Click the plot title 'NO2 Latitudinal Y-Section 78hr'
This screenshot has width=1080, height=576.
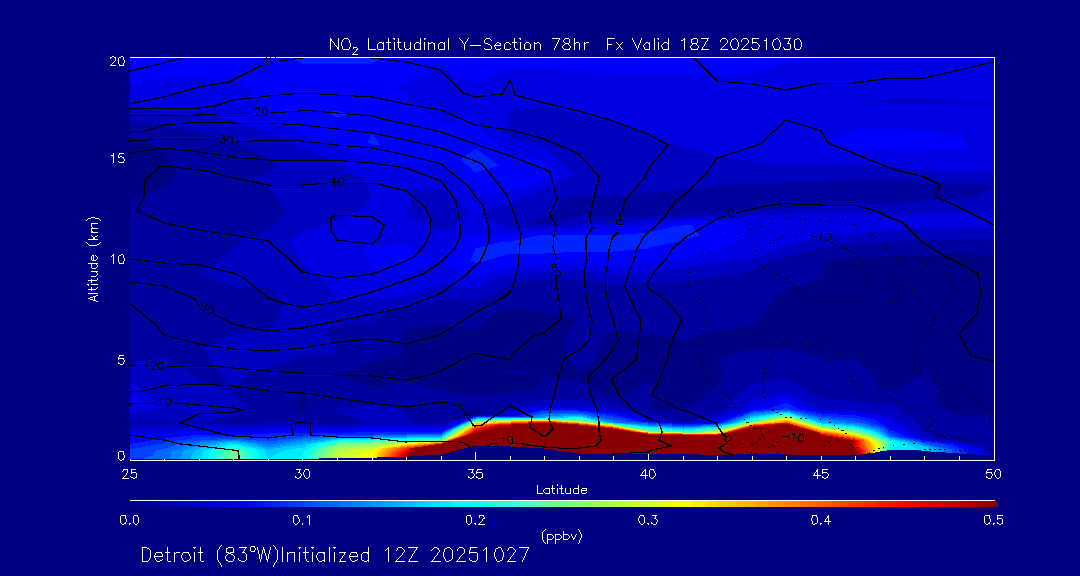pos(461,45)
